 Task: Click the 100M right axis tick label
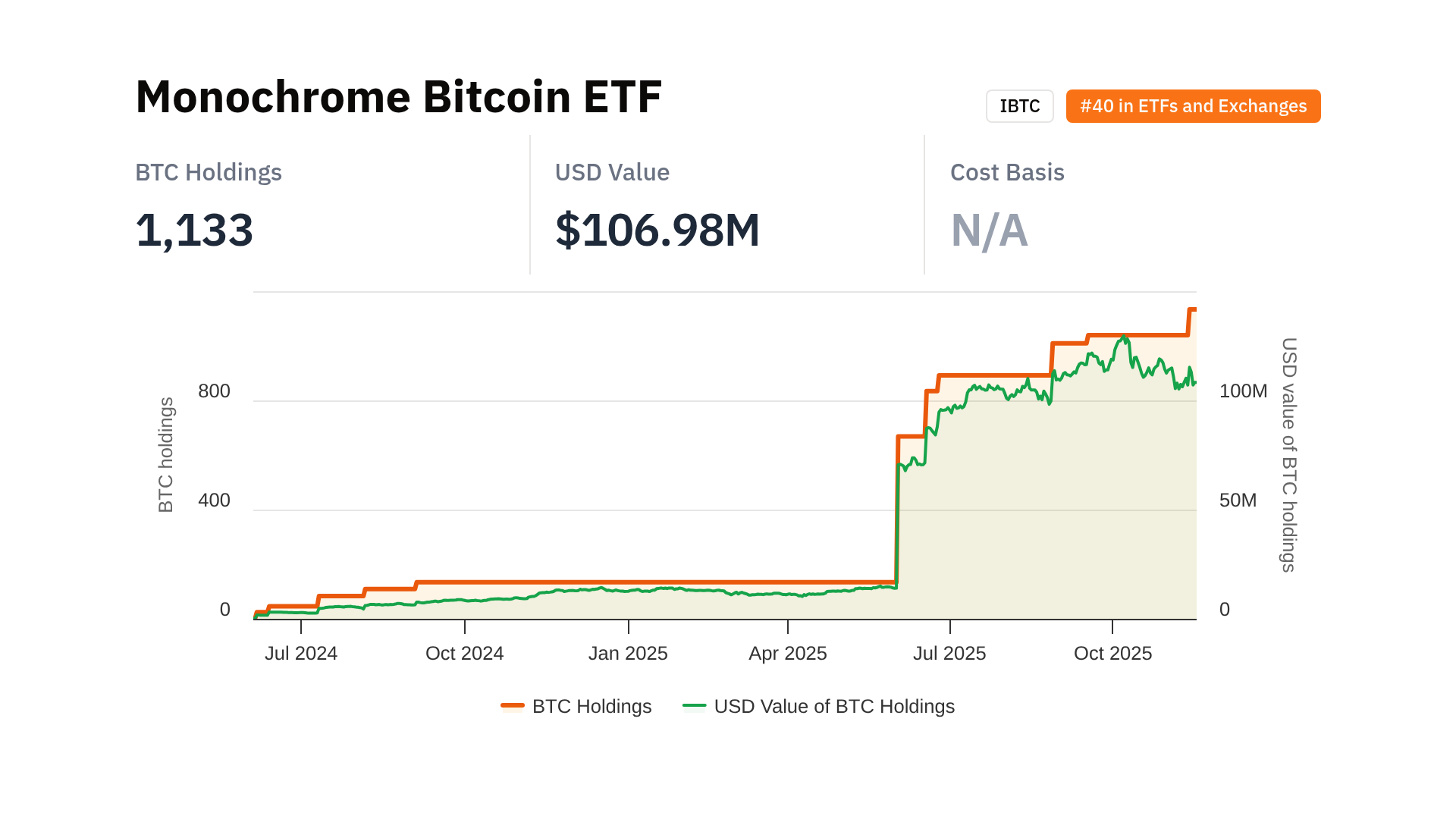(1243, 391)
